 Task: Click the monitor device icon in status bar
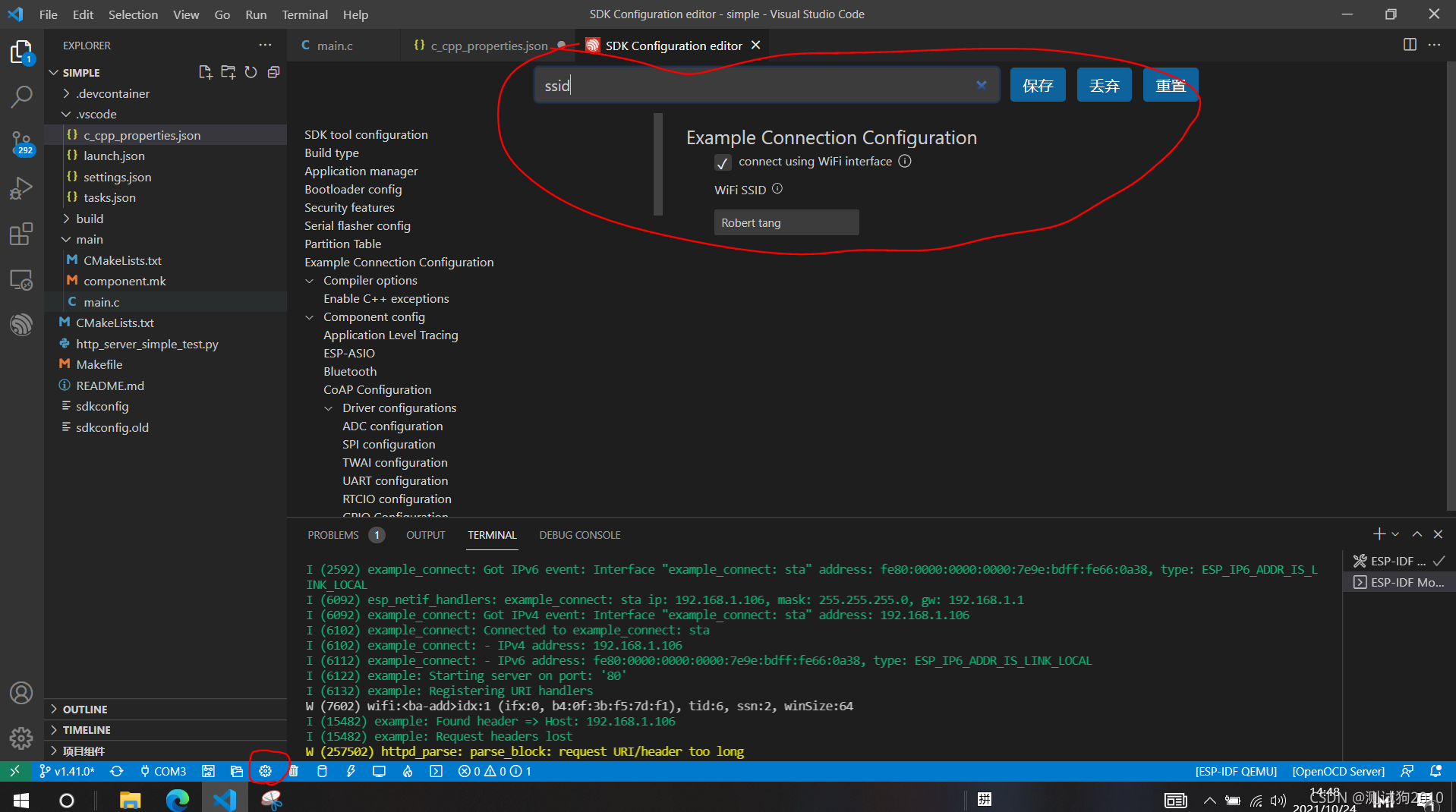click(x=379, y=771)
